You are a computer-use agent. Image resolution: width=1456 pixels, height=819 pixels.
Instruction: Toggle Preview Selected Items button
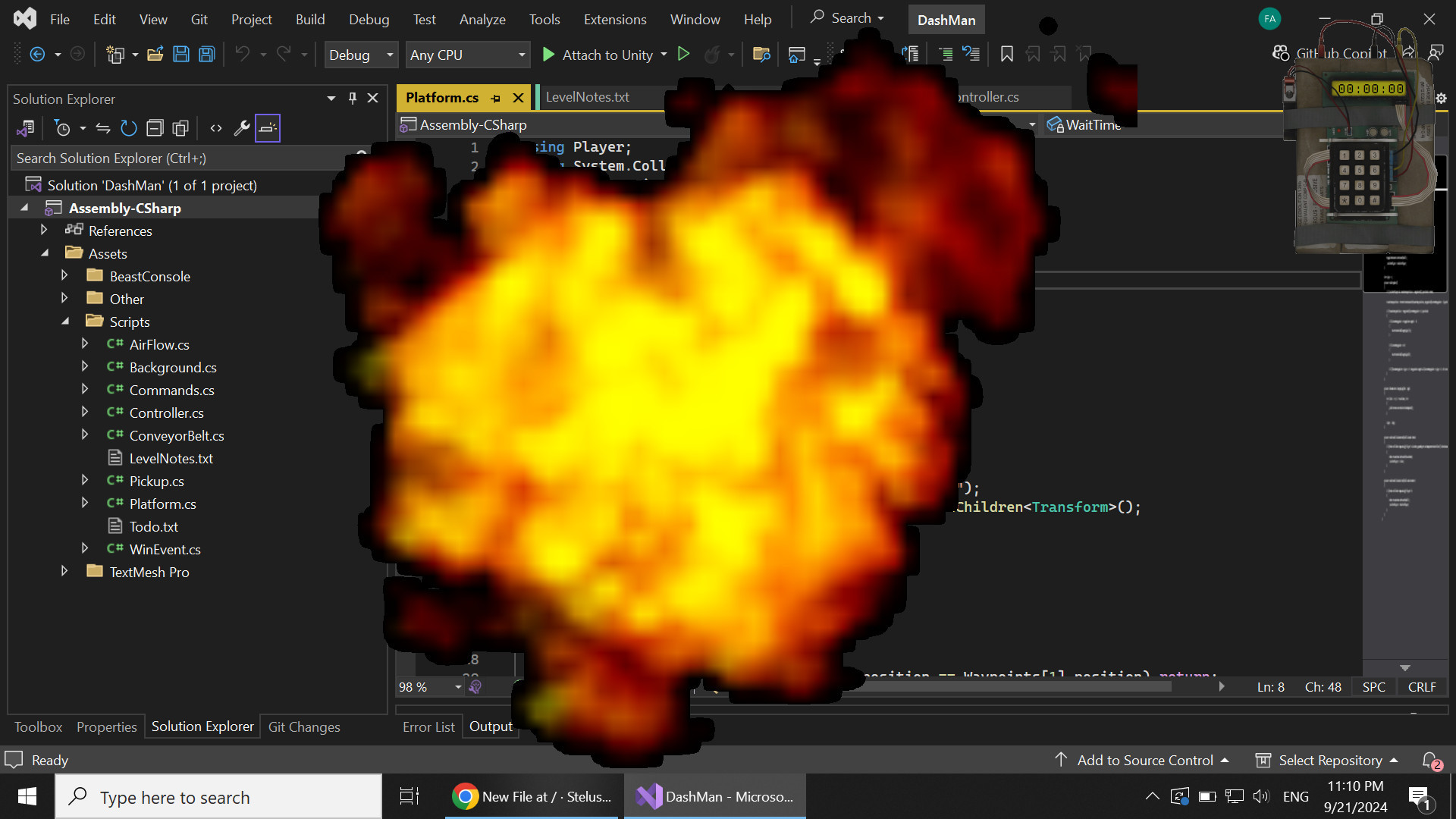pos(268,128)
